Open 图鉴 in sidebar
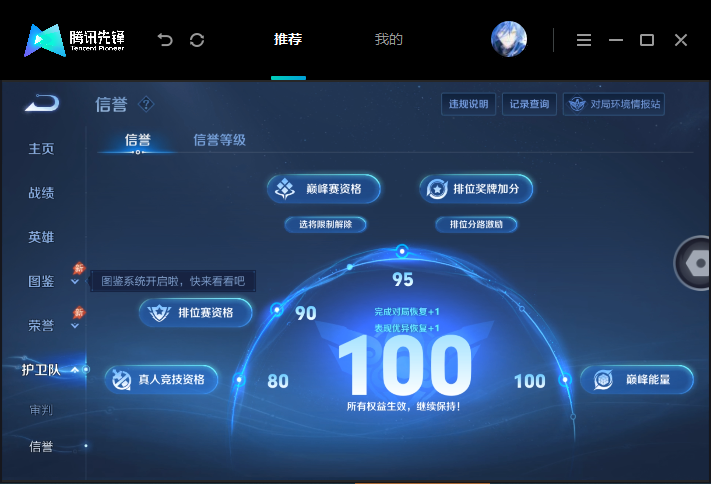This screenshot has height=484, width=711. [41, 281]
